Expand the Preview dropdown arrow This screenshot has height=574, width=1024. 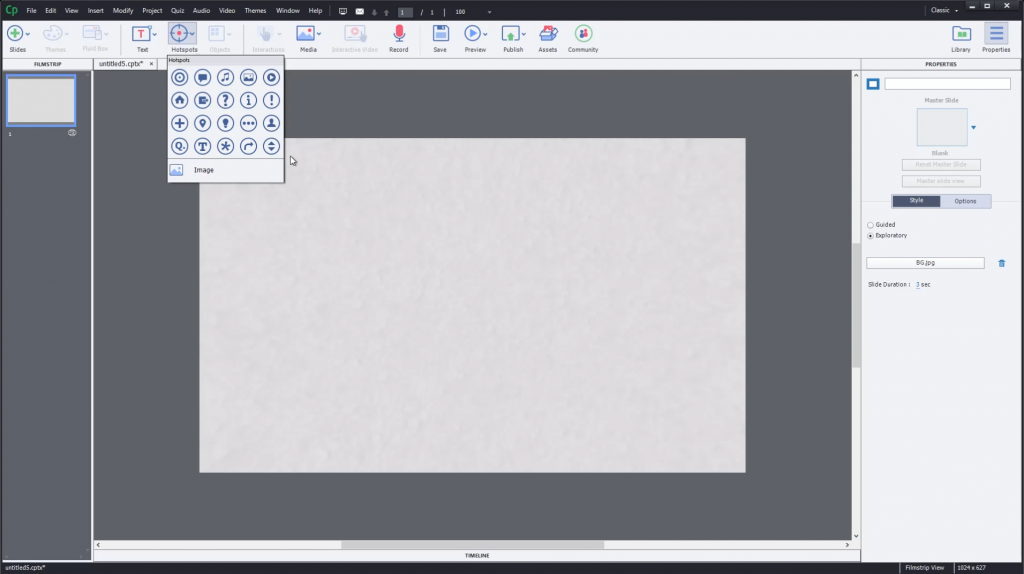(485, 34)
